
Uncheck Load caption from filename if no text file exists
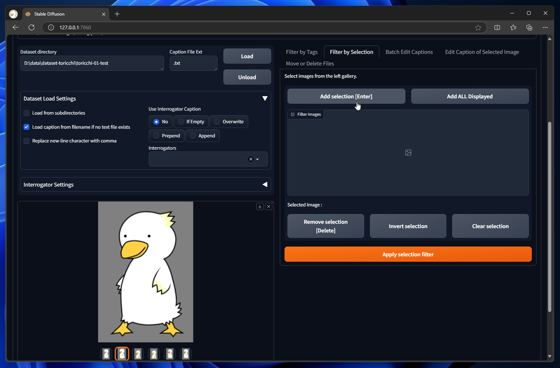(26, 127)
